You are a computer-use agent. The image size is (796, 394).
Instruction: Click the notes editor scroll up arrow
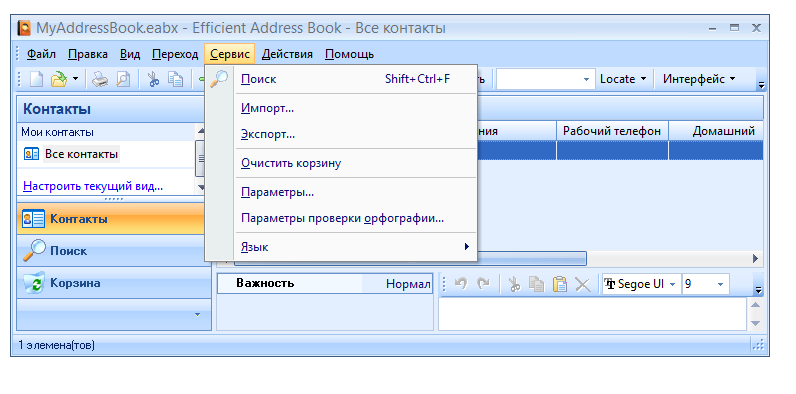755,305
